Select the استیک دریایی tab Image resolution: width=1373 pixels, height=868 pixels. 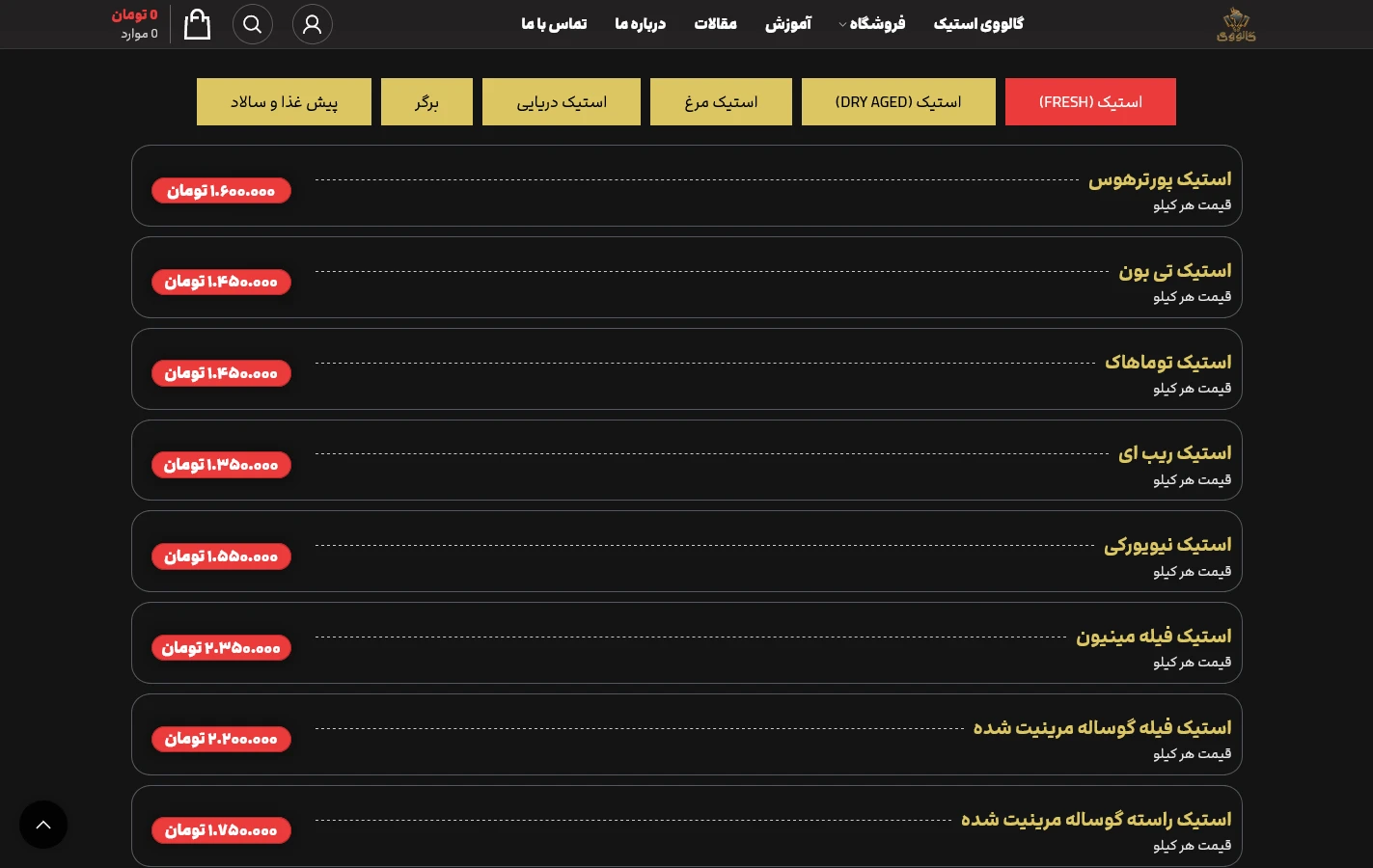pos(562,102)
